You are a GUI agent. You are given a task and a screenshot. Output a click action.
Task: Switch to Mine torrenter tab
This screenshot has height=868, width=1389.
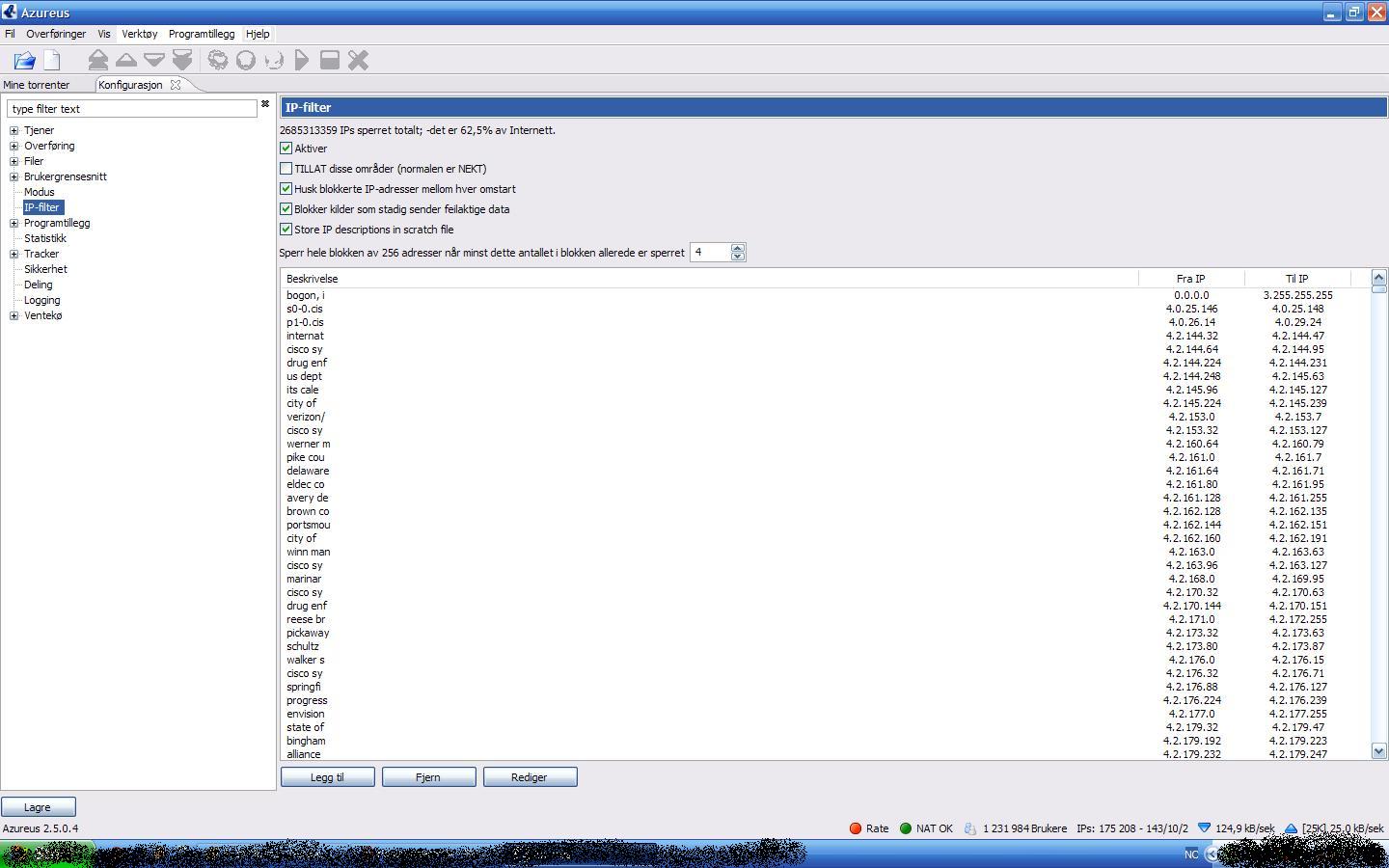pyautogui.click(x=37, y=85)
